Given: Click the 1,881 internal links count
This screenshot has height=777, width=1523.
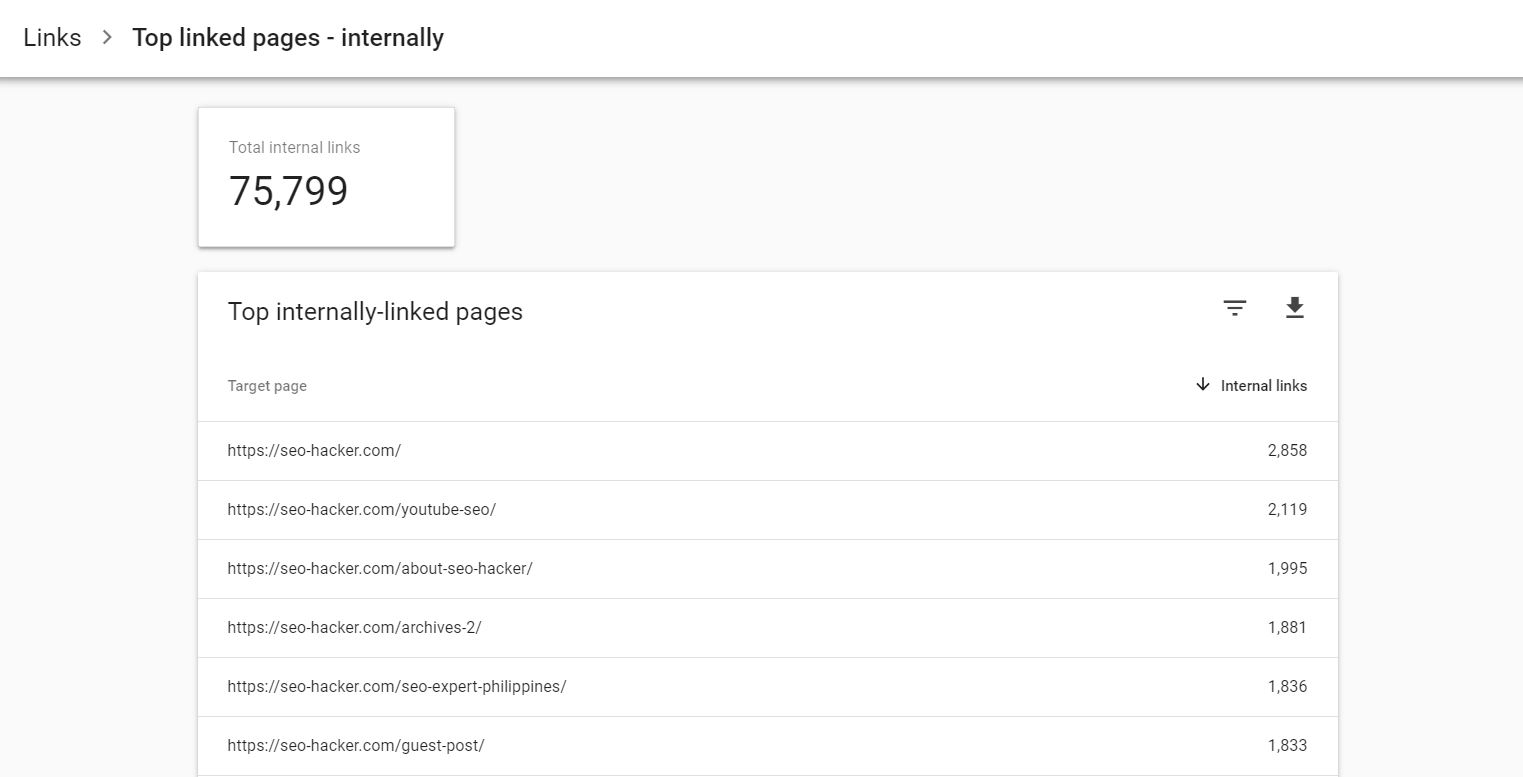Looking at the screenshot, I should [x=1287, y=628].
